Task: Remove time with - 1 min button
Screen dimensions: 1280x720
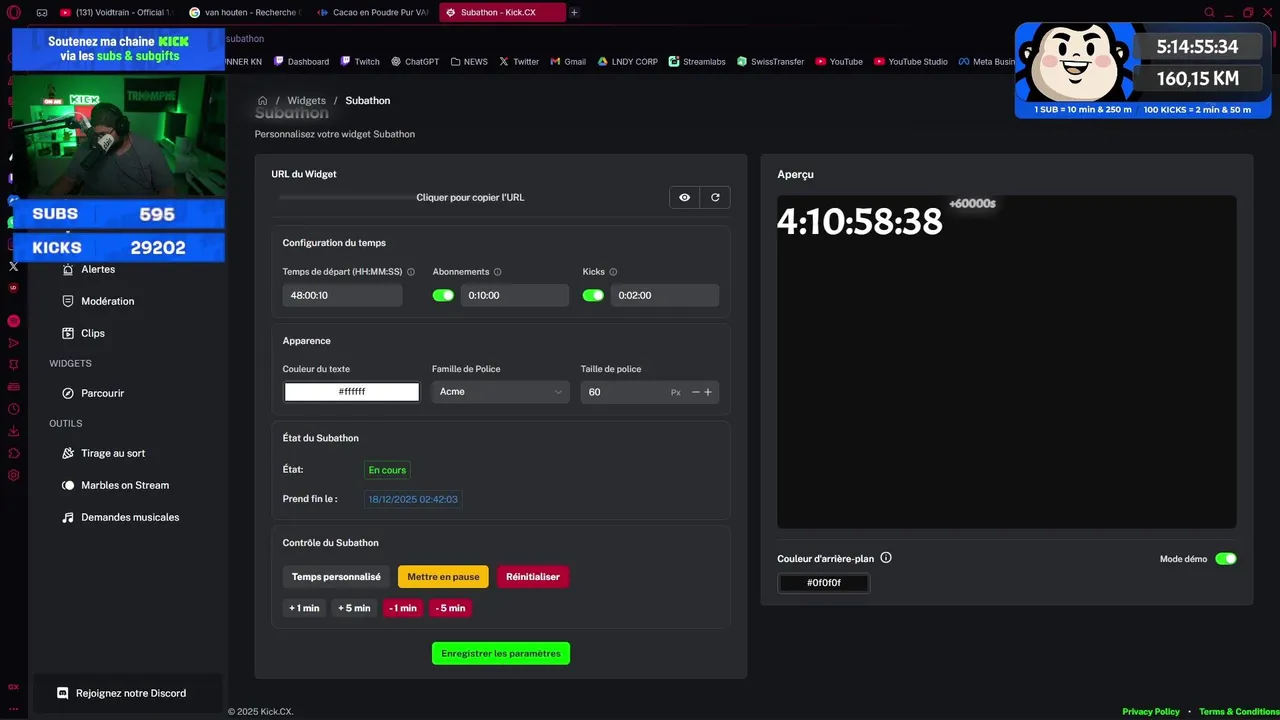Action: [x=403, y=608]
